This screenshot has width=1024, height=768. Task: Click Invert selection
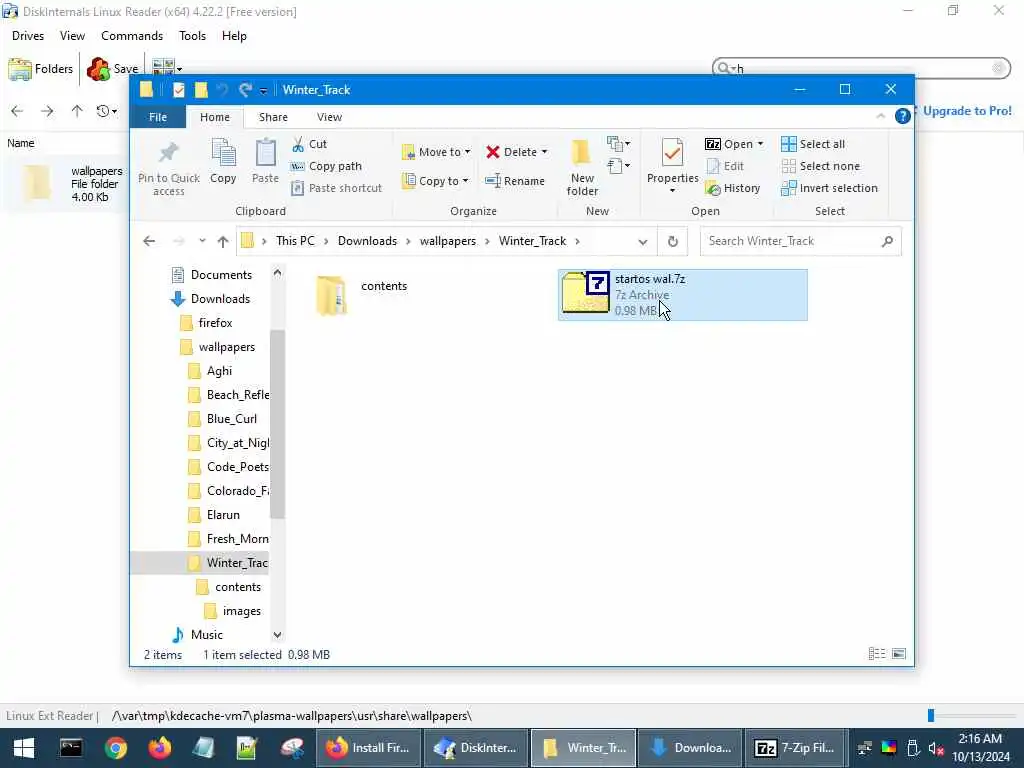coord(829,188)
